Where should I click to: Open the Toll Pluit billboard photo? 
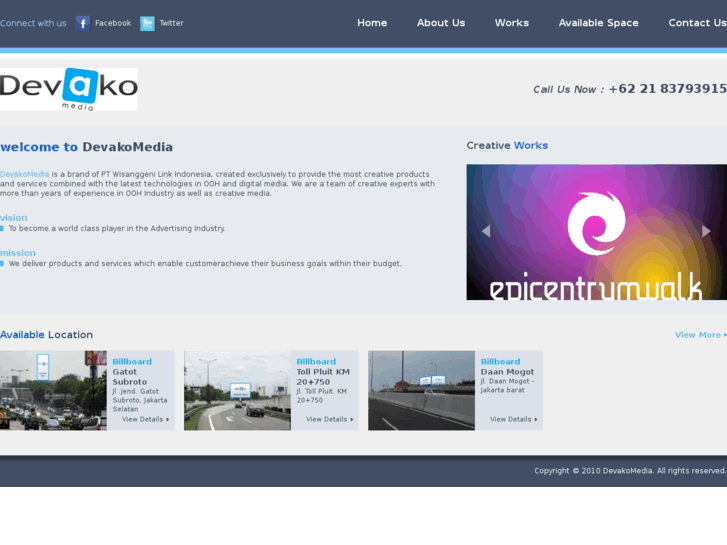(237, 391)
